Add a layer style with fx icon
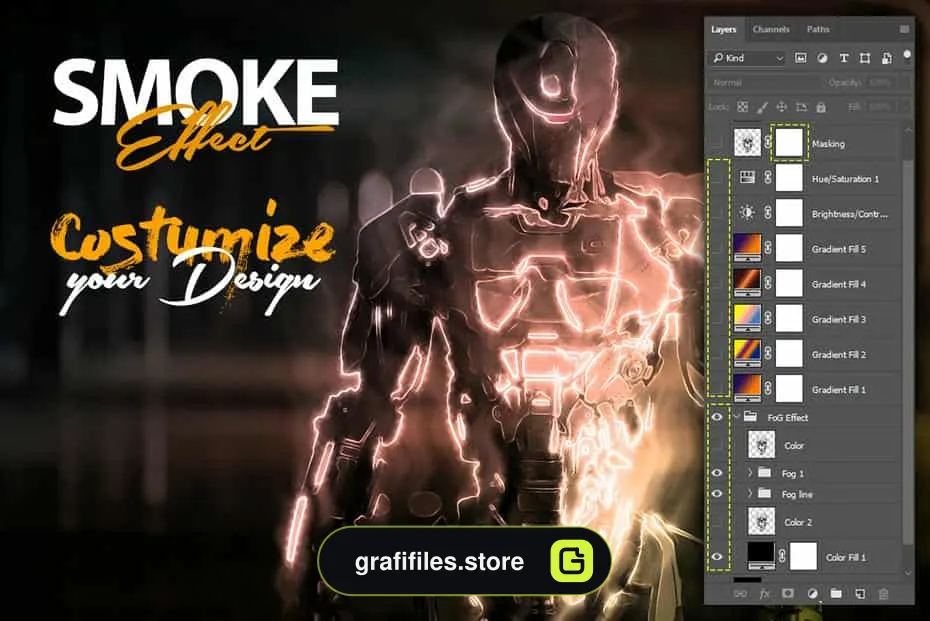 (765, 594)
